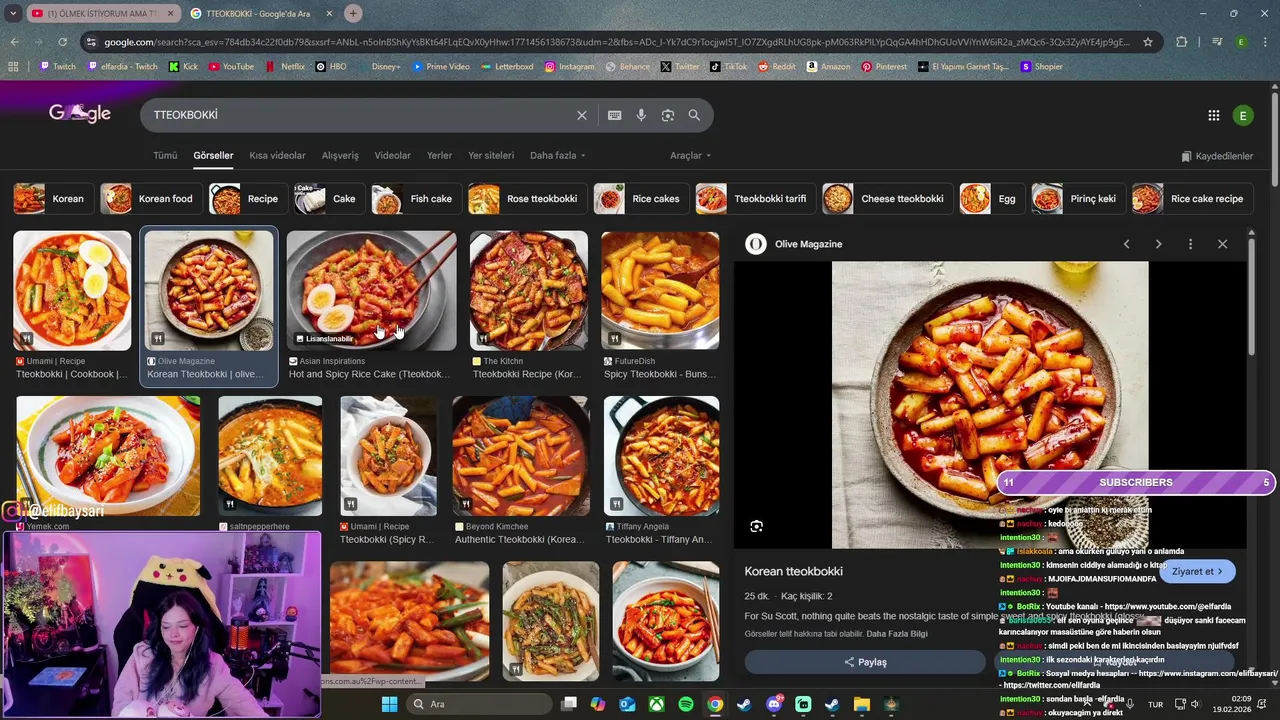1280x720 pixels.
Task: Switch to the 'Videolar' tab
Action: pyautogui.click(x=392, y=156)
